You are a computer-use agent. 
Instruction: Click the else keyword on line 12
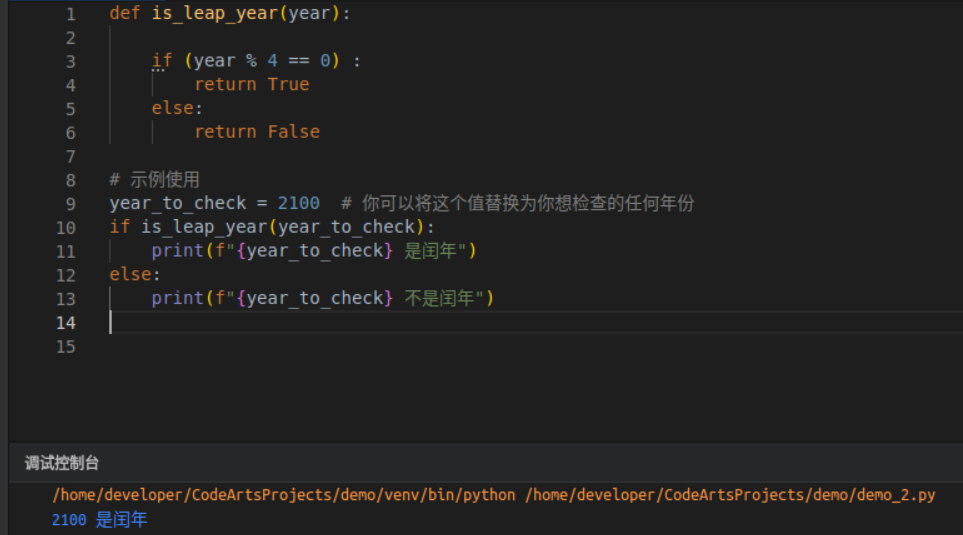[130, 274]
